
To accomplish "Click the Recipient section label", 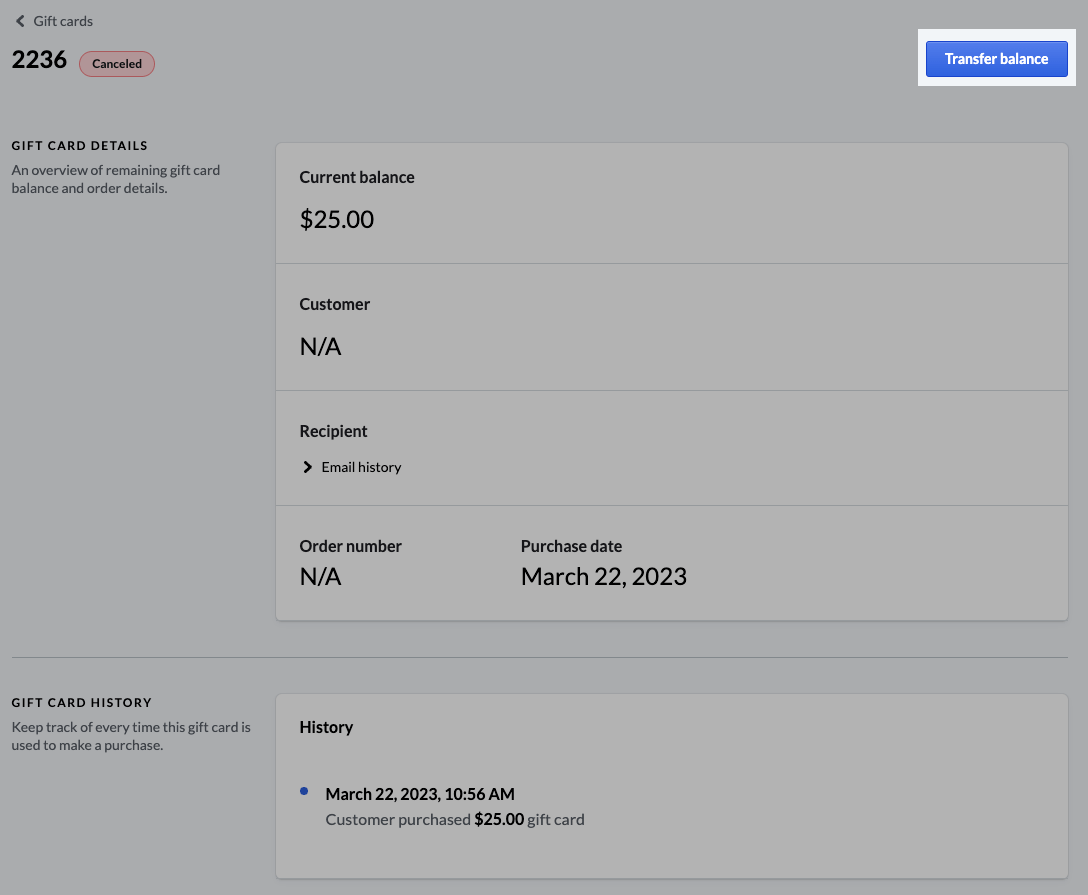I will coord(333,431).
